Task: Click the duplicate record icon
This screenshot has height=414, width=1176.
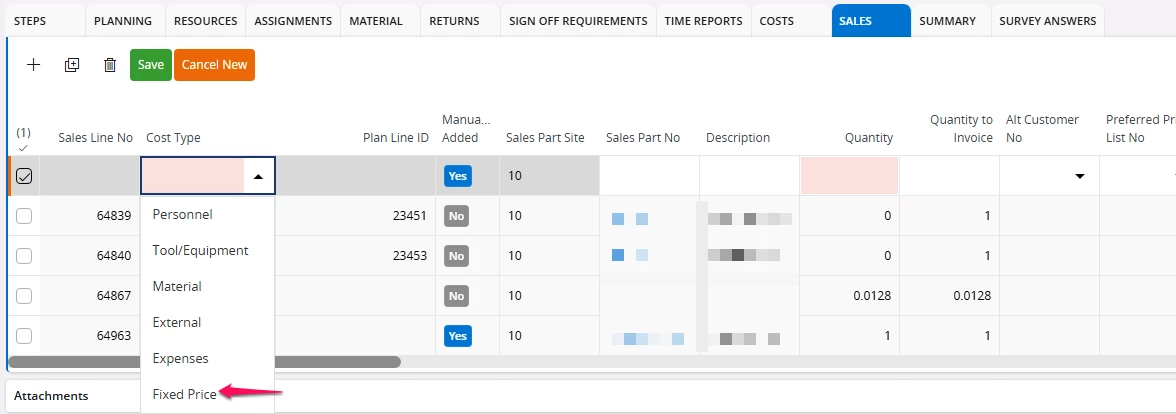Action: tap(71, 65)
